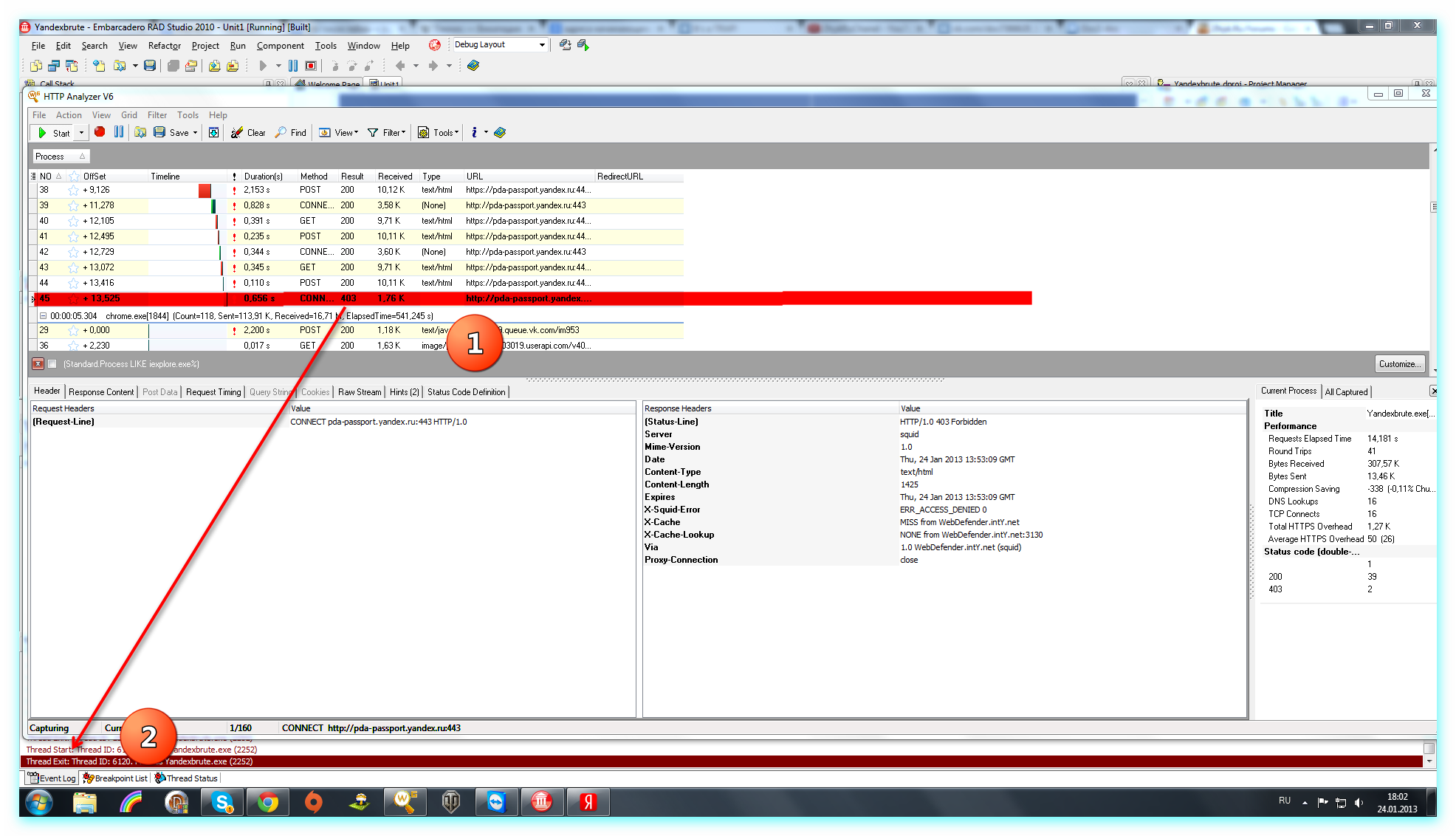This screenshot has width=1456, height=836.
Task: Switch to the Response Content tab
Action: [101, 392]
